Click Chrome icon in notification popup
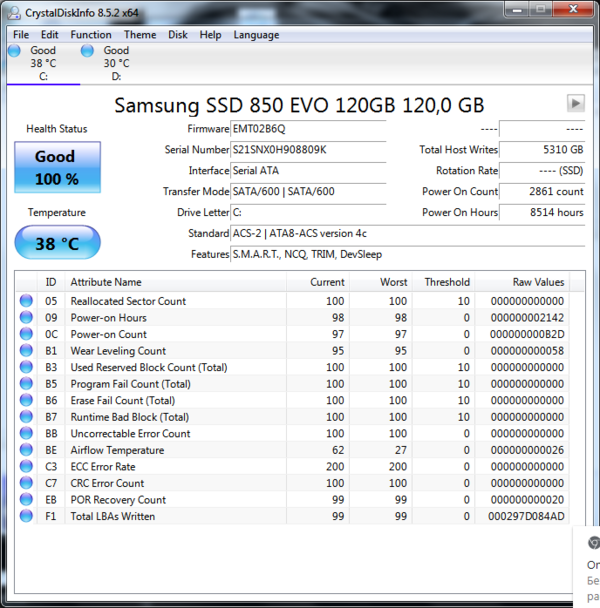This screenshot has width=600, height=608. (x=593, y=542)
